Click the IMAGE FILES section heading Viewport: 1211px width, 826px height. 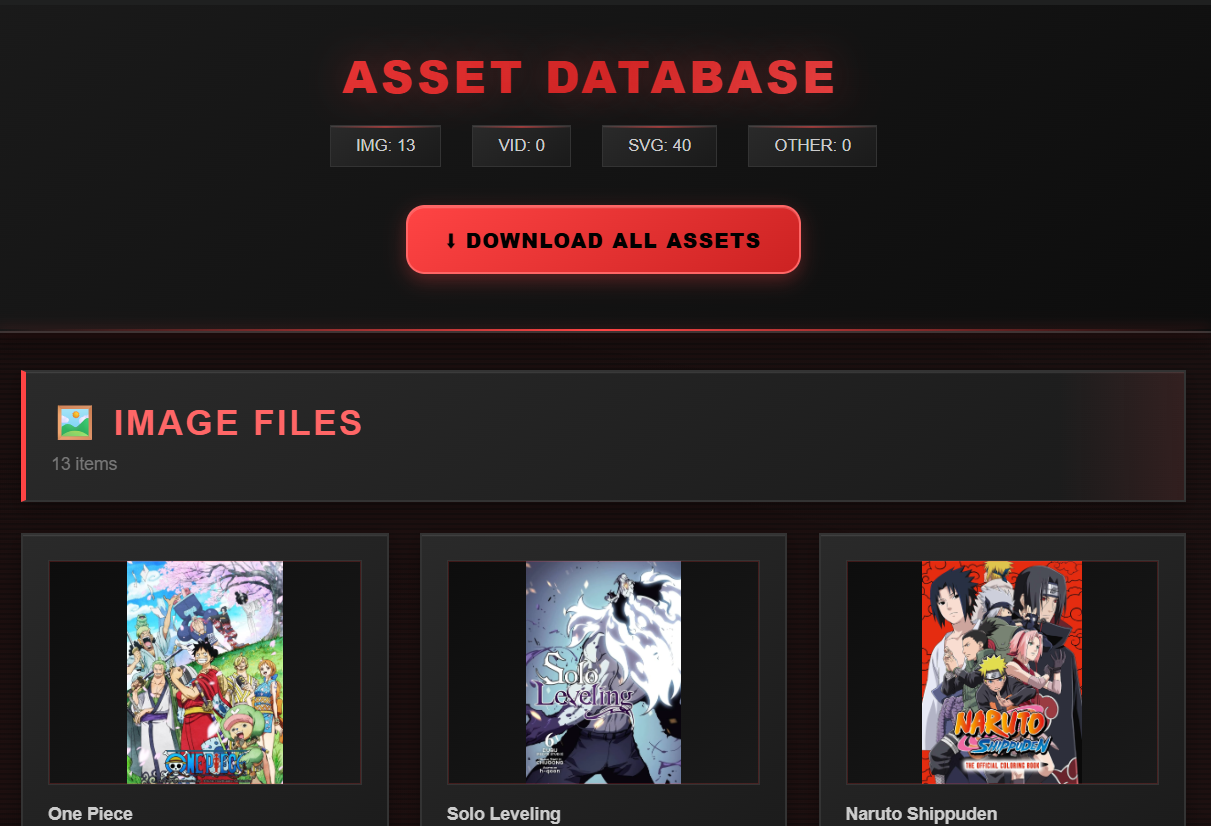pyautogui.click(x=238, y=423)
